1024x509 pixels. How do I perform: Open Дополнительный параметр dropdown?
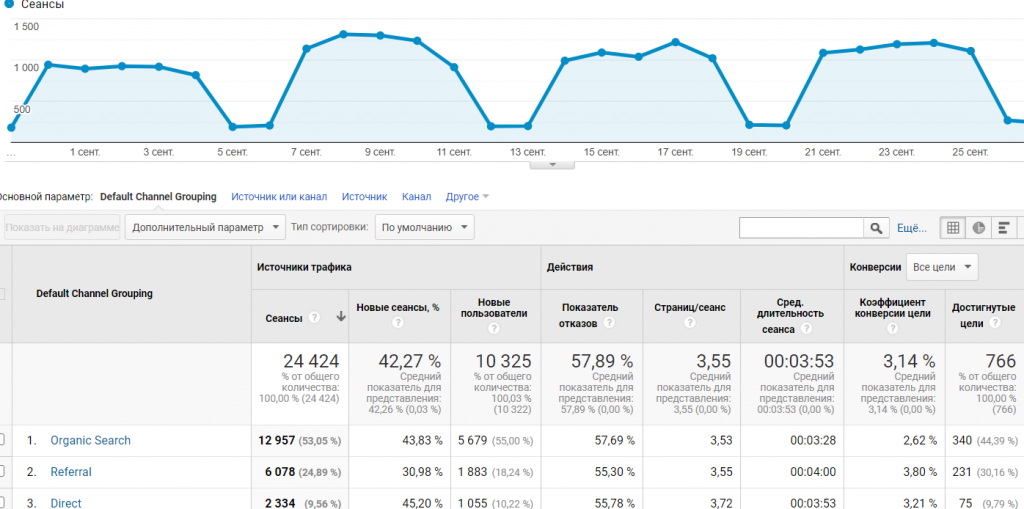(x=205, y=227)
